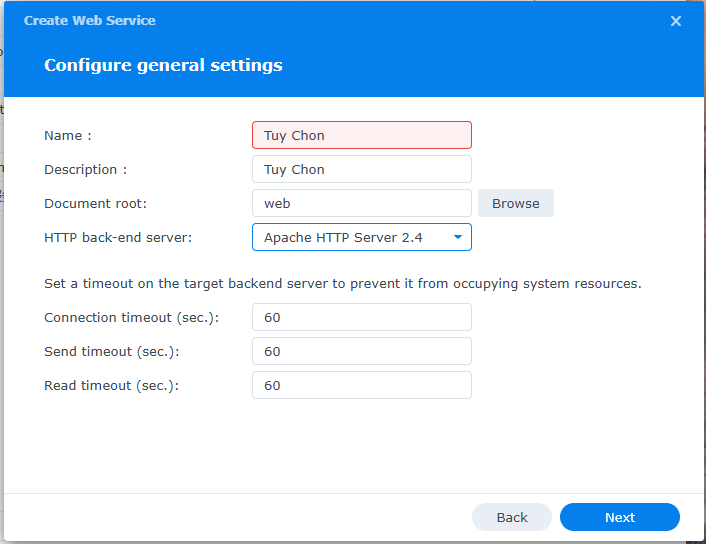Screen dimensions: 706x544
Task: Close the Create Web Service dialog
Action: tap(676, 21)
